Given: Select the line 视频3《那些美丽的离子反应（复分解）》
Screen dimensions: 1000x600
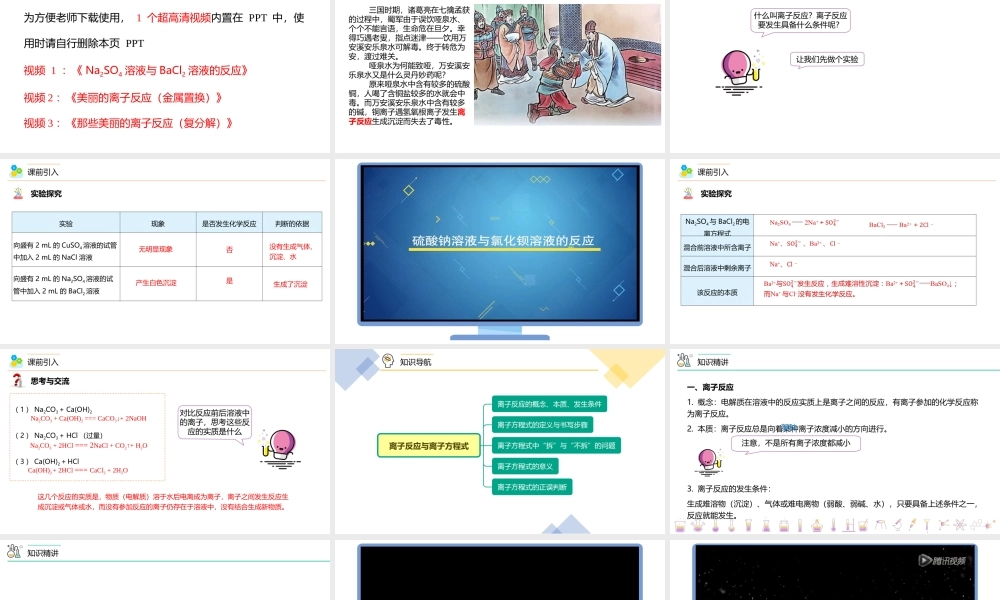Looking at the screenshot, I should 128,123.
